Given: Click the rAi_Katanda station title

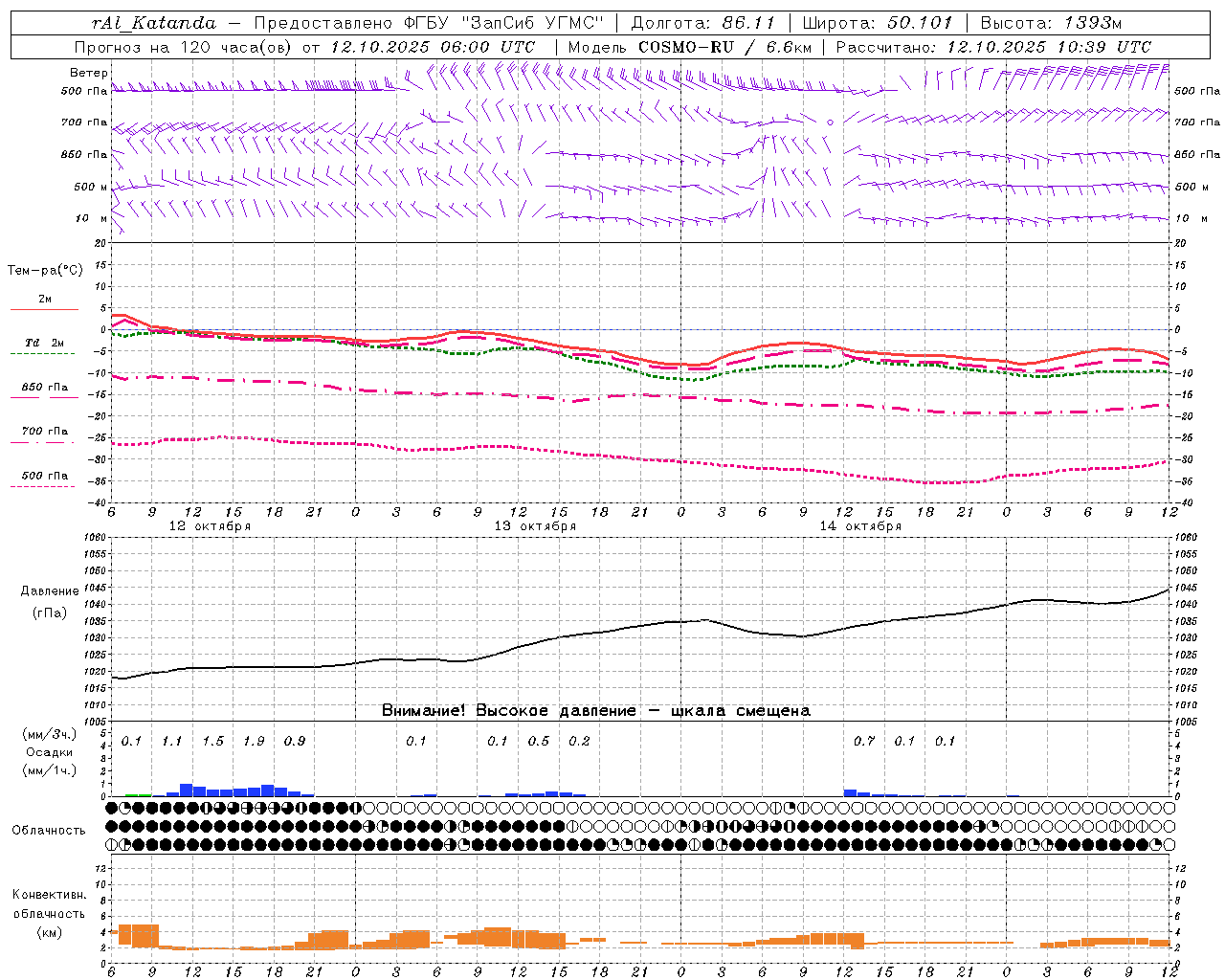Looking at the screenshot, I should [x=154, y=23].
